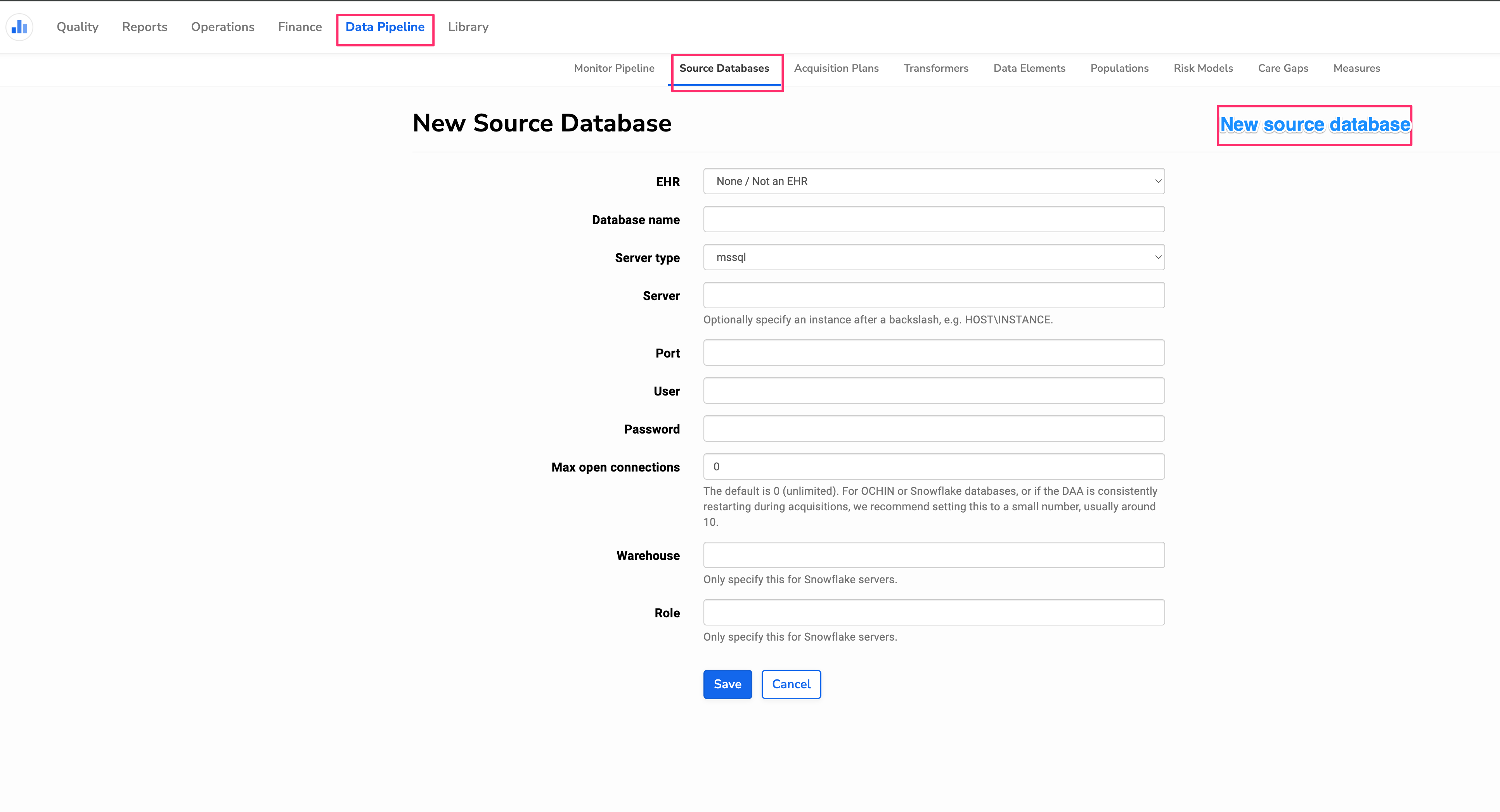The image size is (1500, 812).
Task: Click the Max open connections field
Action: click(933, 466)
